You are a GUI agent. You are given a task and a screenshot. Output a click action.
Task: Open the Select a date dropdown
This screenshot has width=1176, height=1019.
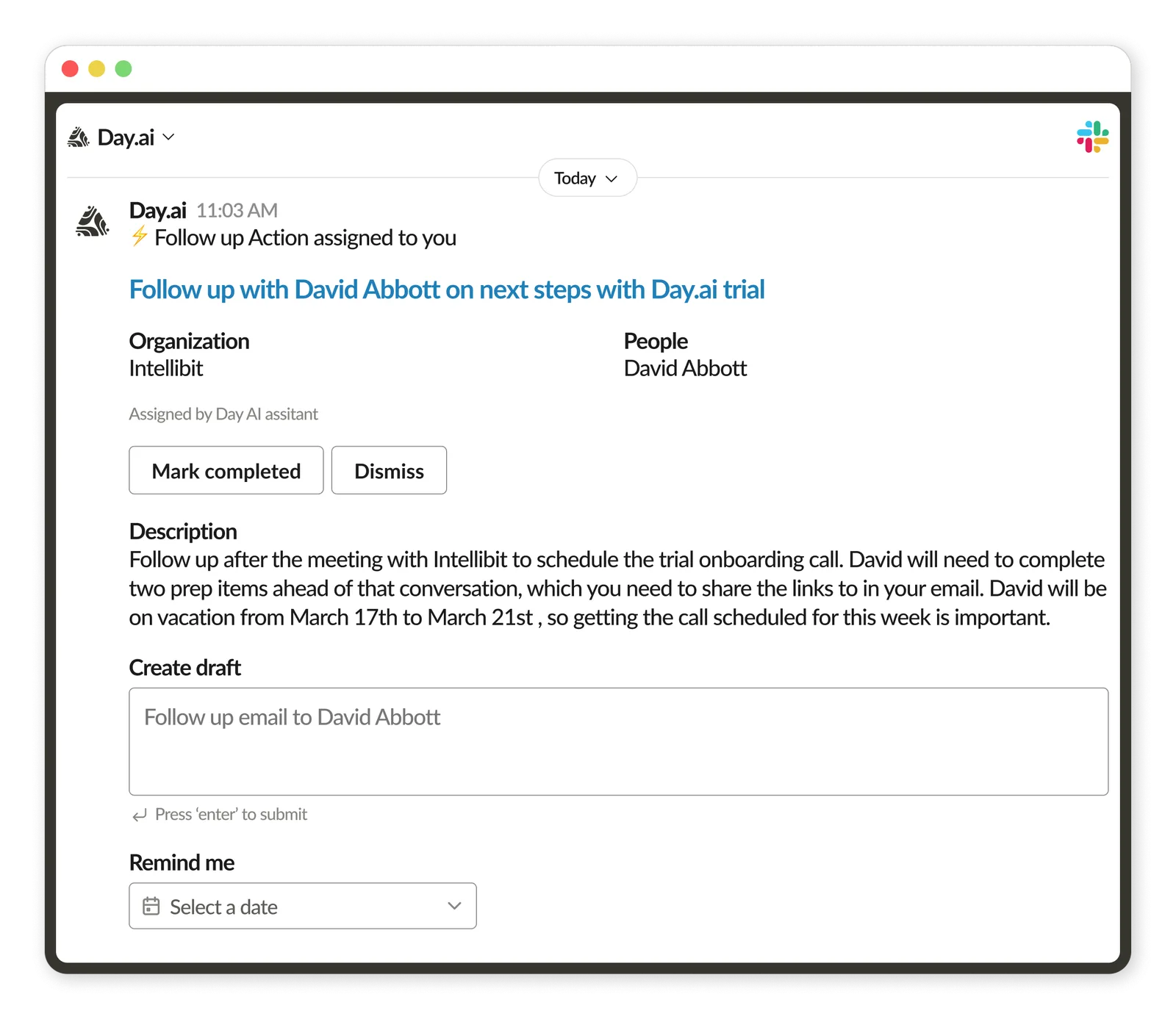(x=303, y=906)
